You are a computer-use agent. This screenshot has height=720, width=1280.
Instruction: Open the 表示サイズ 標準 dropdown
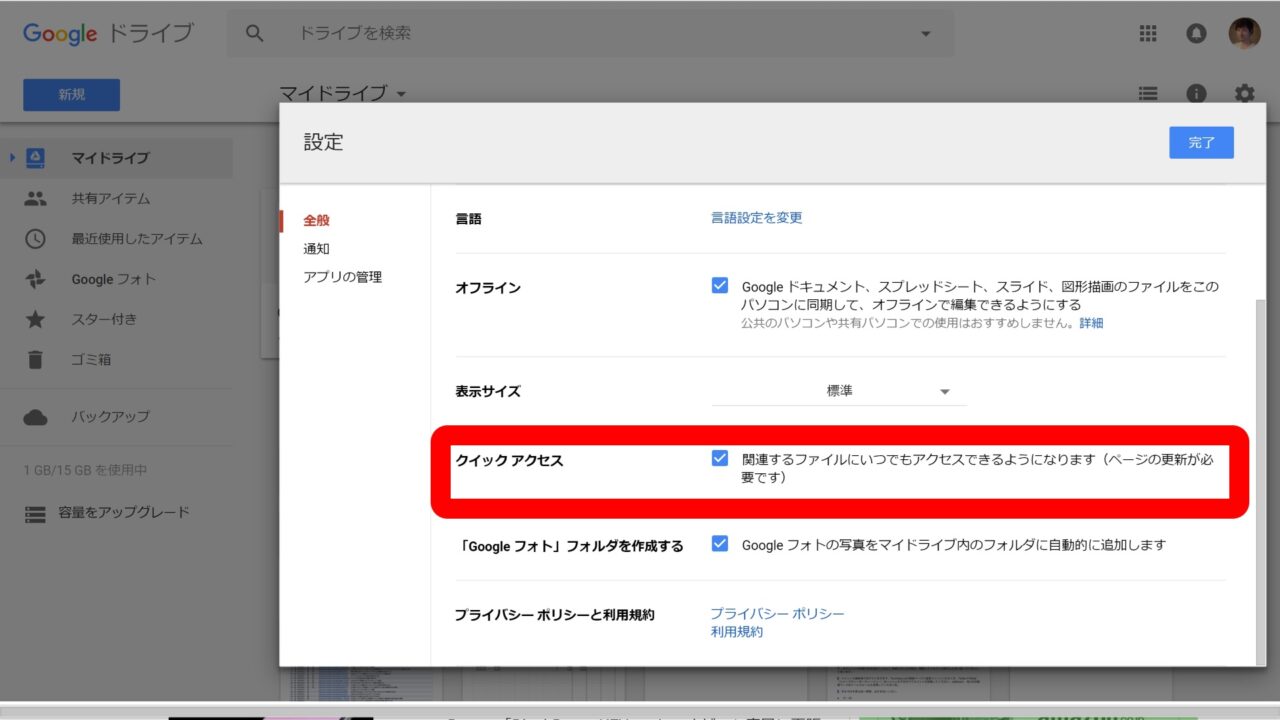click(839, 391)
